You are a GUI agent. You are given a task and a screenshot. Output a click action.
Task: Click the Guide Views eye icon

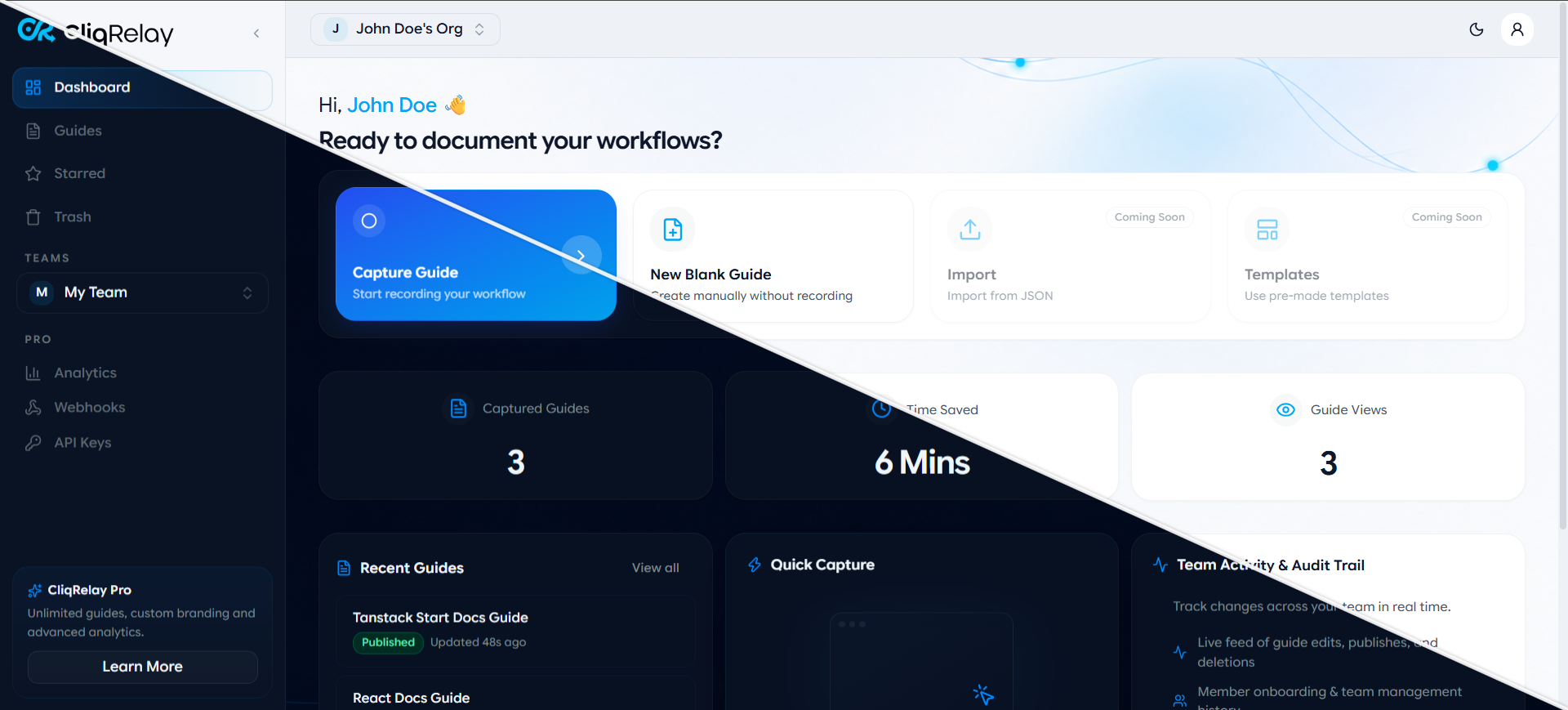[x=1286, y=409]
